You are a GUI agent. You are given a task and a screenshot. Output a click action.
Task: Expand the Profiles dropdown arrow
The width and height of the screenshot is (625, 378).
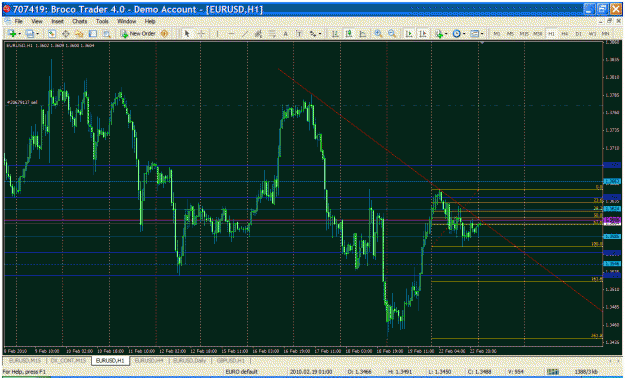(37, 34)
